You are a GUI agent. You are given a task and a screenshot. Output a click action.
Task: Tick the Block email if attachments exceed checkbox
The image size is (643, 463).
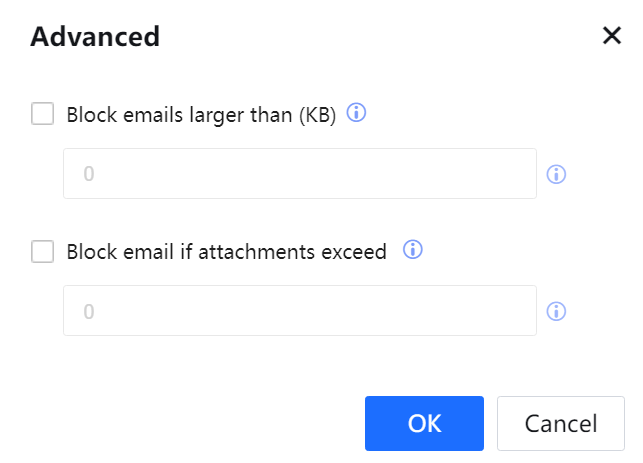pos(43,252)
